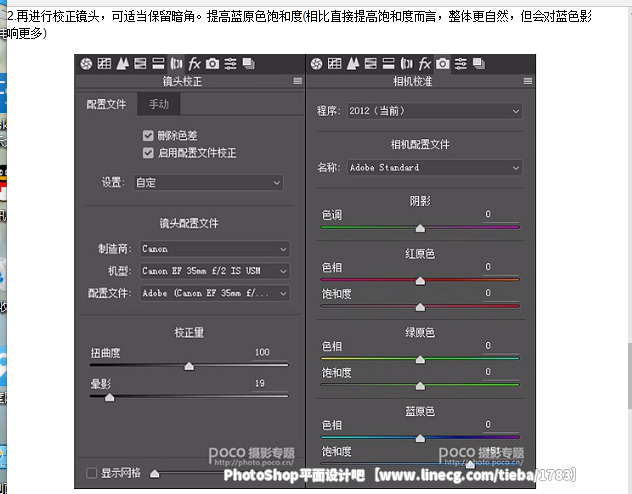Viewport: 632px width, 494px height.
Task: Open Camera Calibration icon in left panel
Action: pos(212,64)
